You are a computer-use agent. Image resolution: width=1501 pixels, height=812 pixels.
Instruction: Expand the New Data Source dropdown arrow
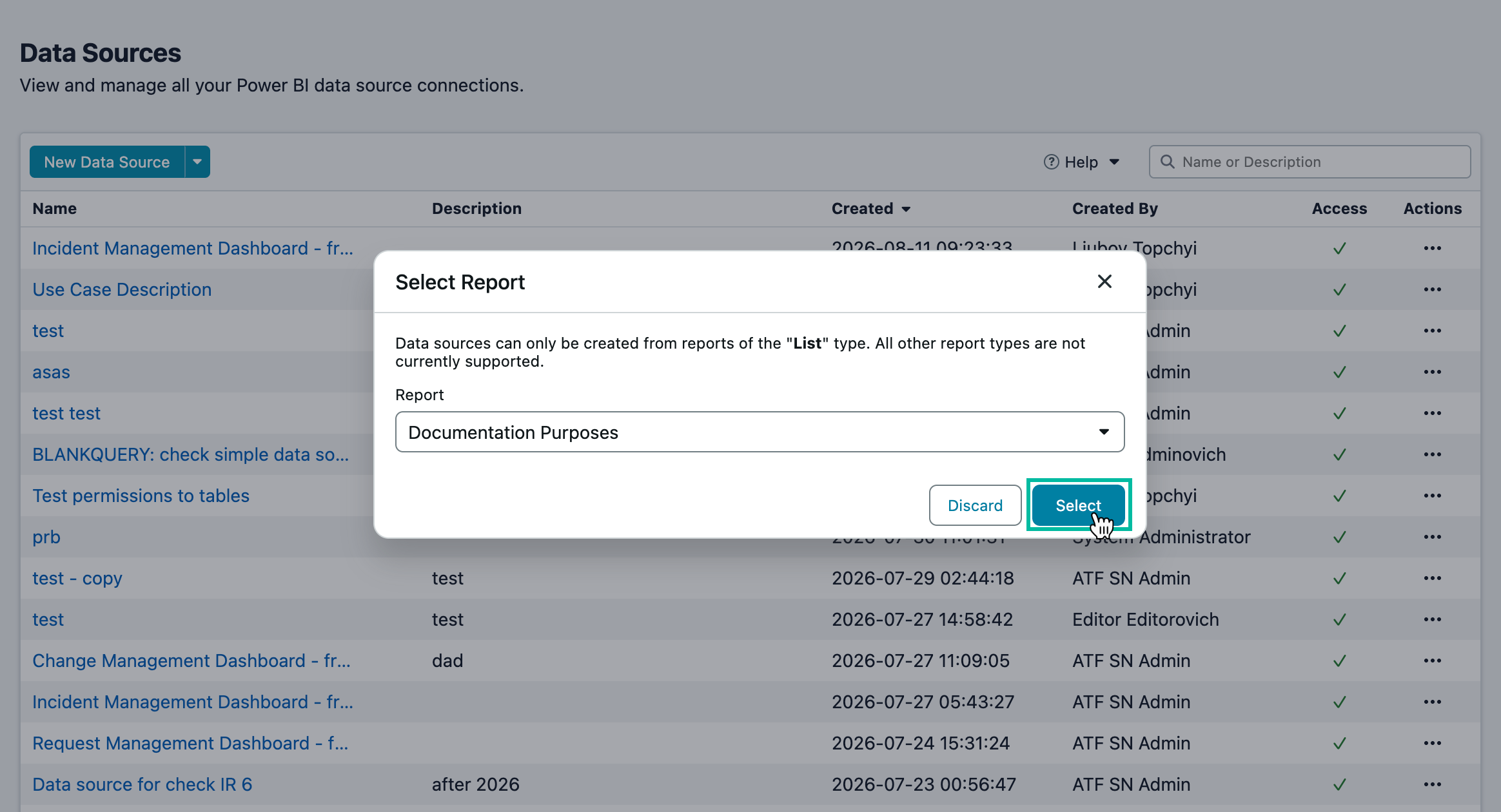click(x=197, y=162)
